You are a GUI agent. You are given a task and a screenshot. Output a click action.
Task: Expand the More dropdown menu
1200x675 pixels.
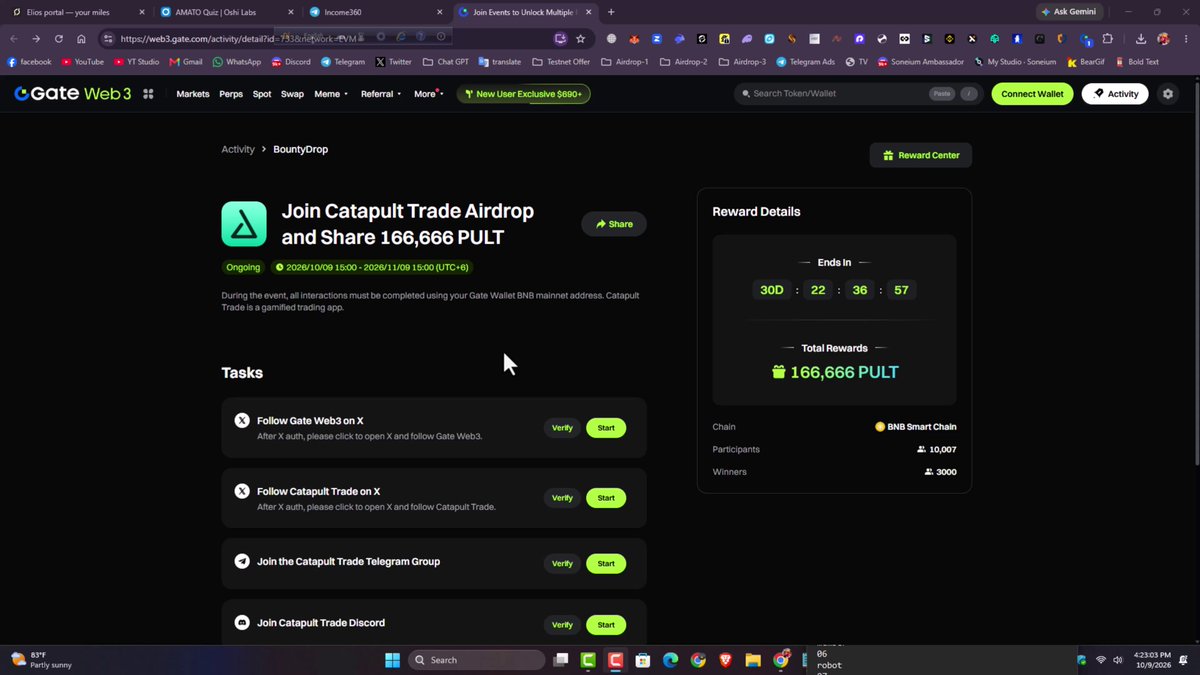(x=428, y=94)
